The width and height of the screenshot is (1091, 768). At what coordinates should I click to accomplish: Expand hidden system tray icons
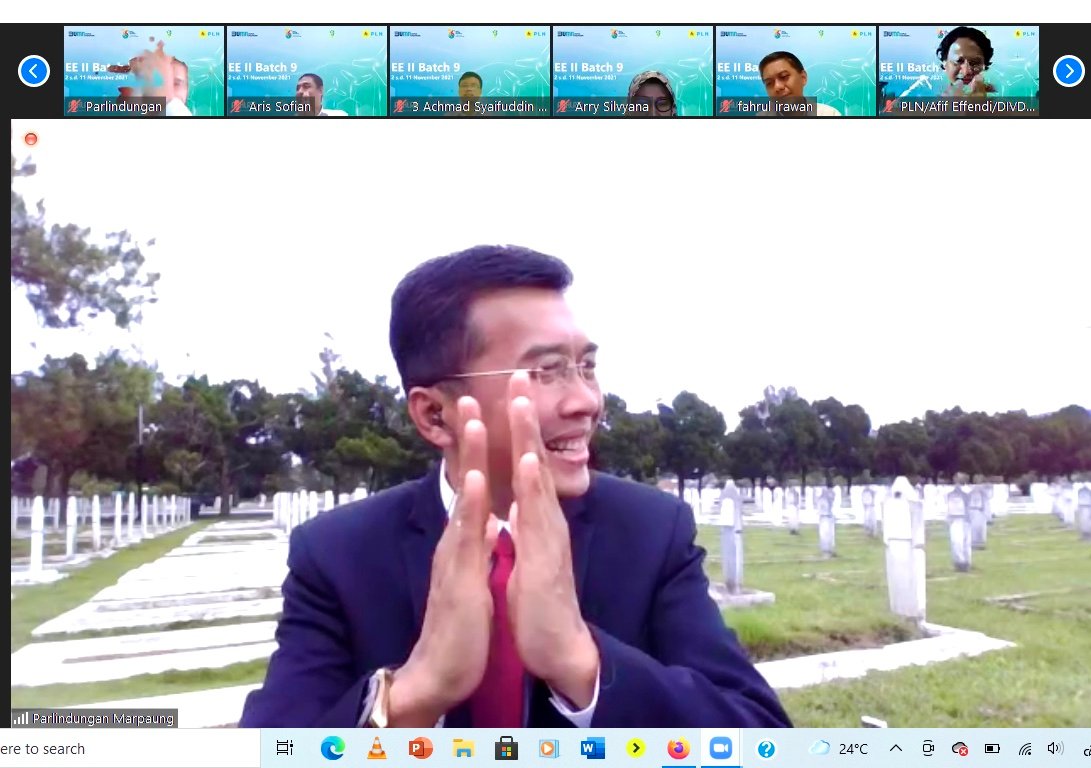point(896,748)
